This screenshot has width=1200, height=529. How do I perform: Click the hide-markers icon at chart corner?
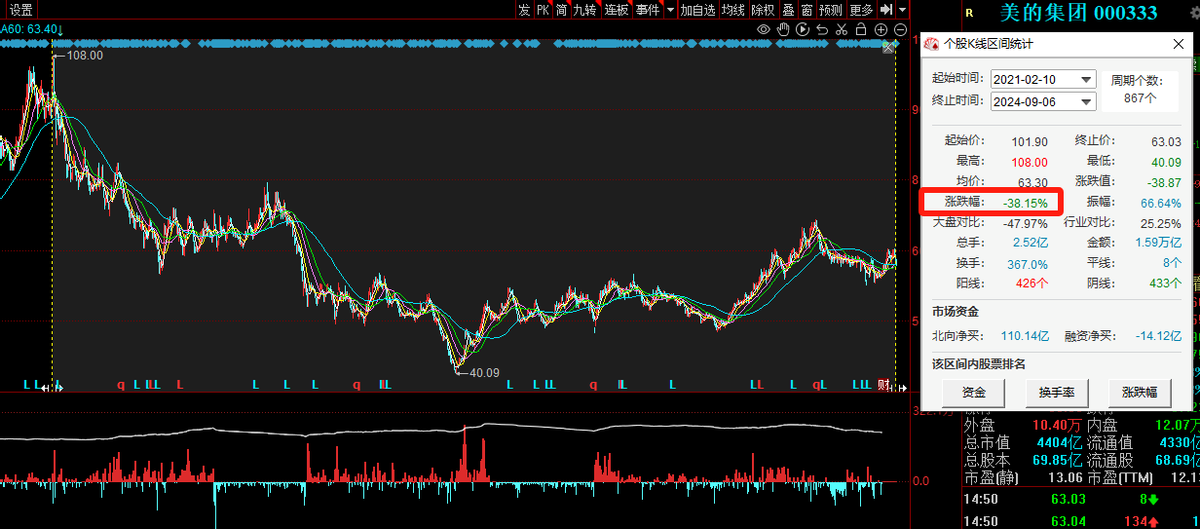(888, 47)
